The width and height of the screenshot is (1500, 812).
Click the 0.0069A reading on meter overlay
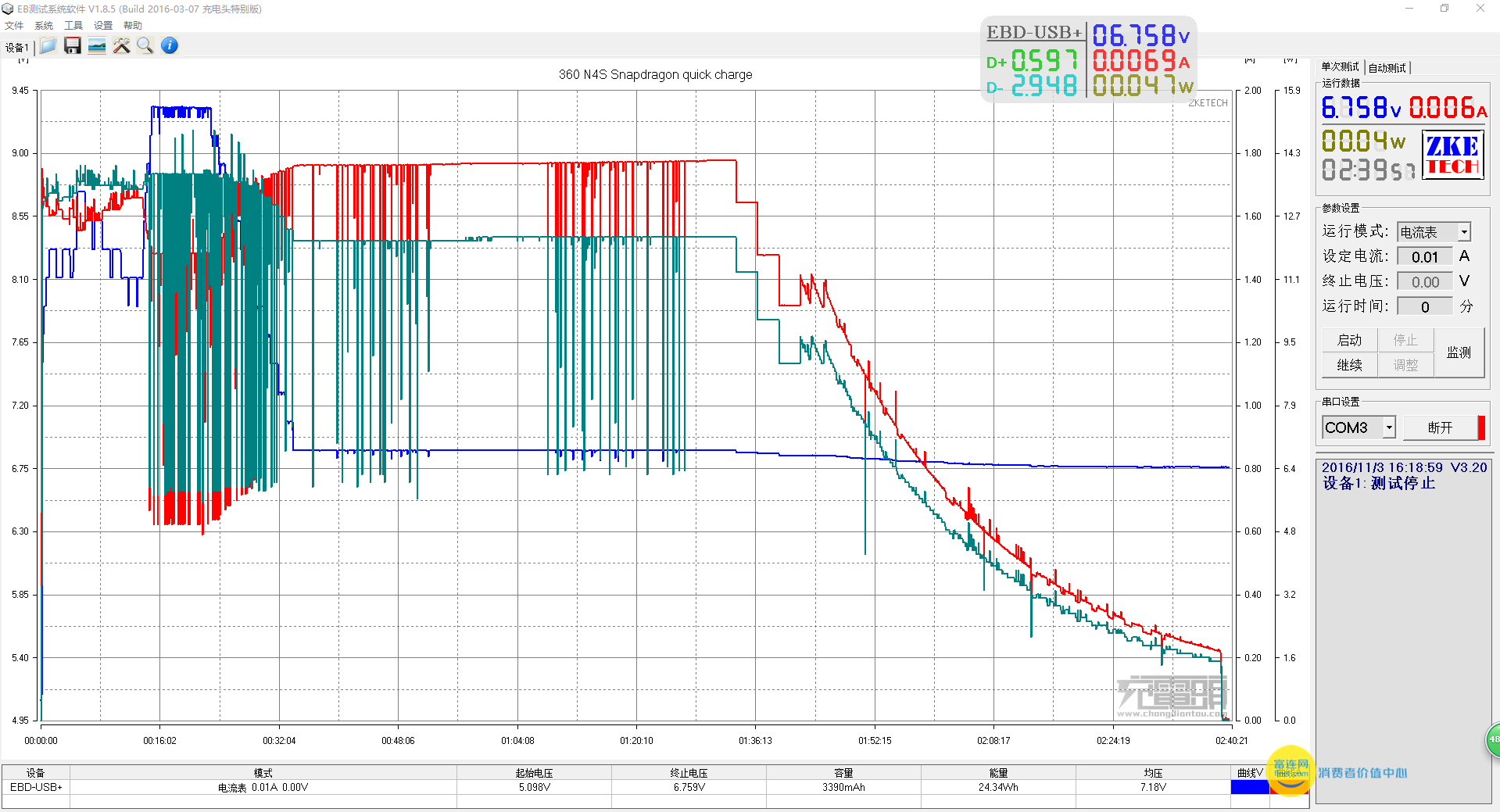pyautogui.click(x=1141, y=60)
